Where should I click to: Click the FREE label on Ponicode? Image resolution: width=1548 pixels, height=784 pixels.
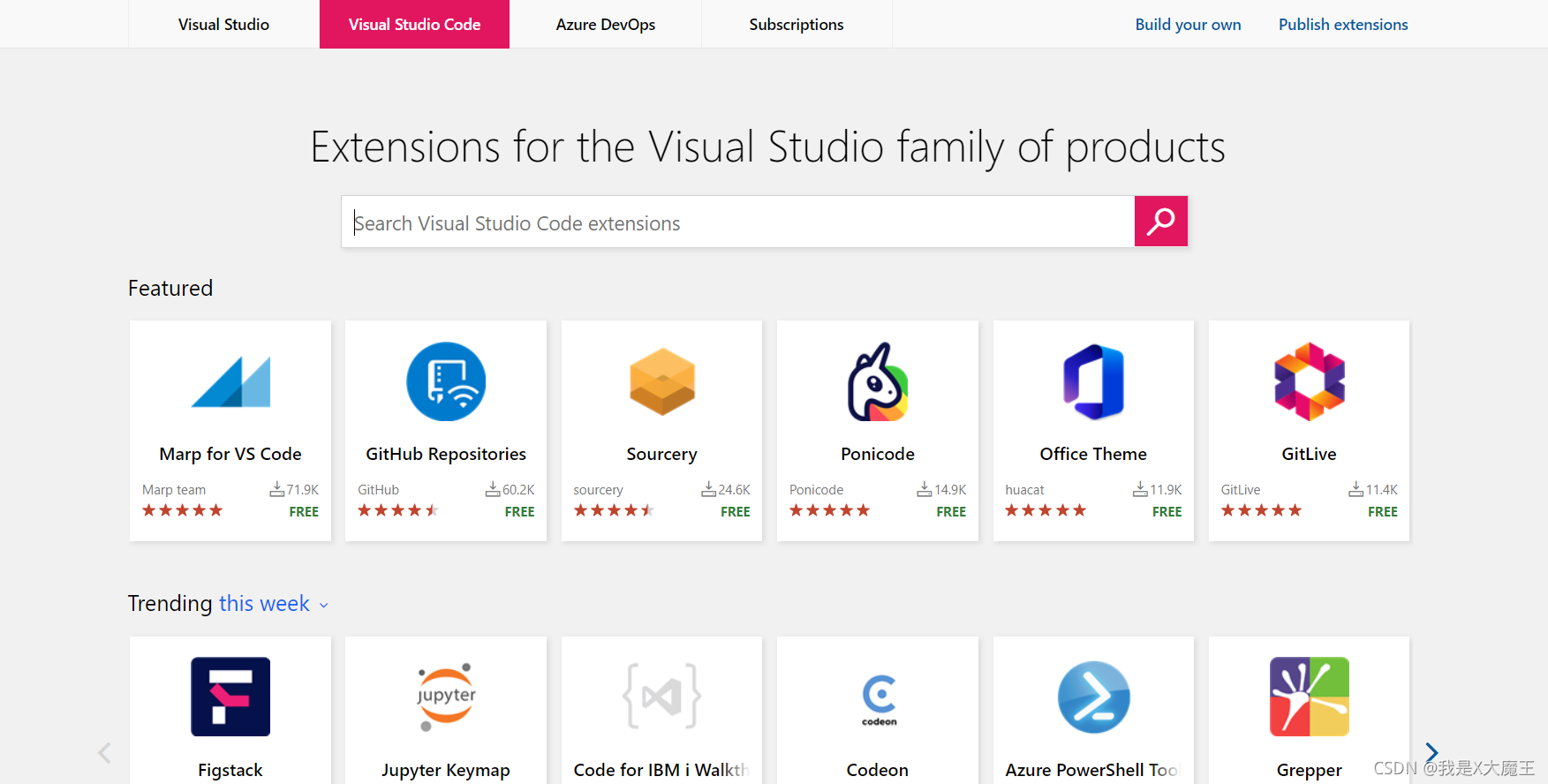click(x=951, y=512)
